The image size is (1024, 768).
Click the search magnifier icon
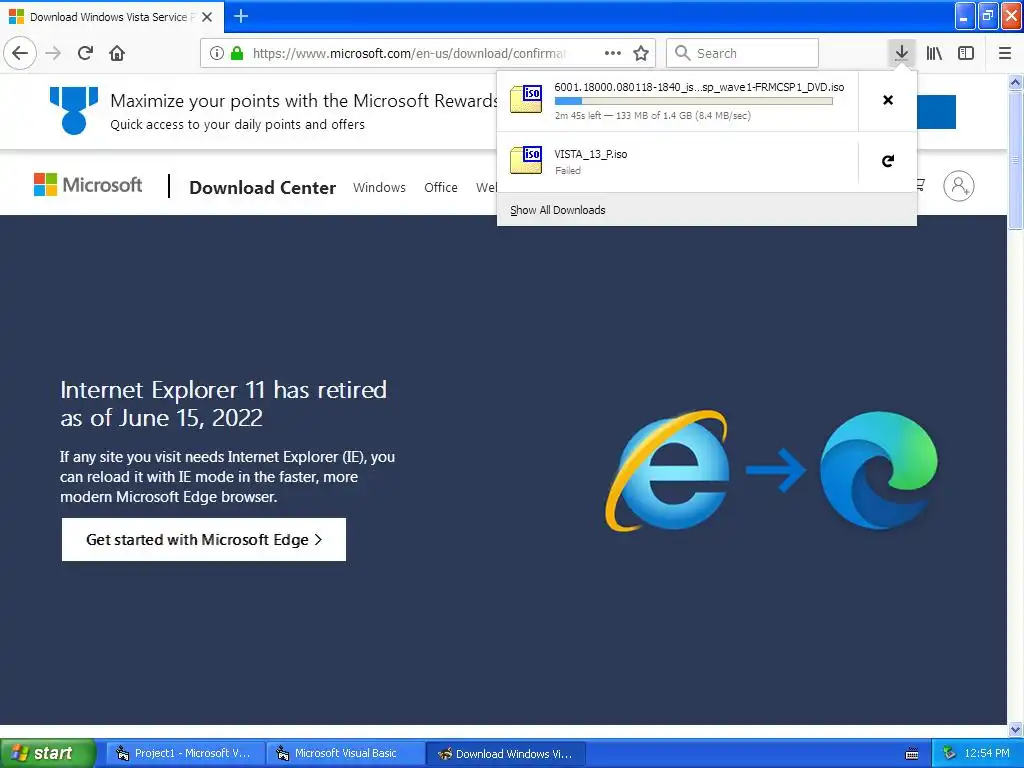click(x=682, y=53)
